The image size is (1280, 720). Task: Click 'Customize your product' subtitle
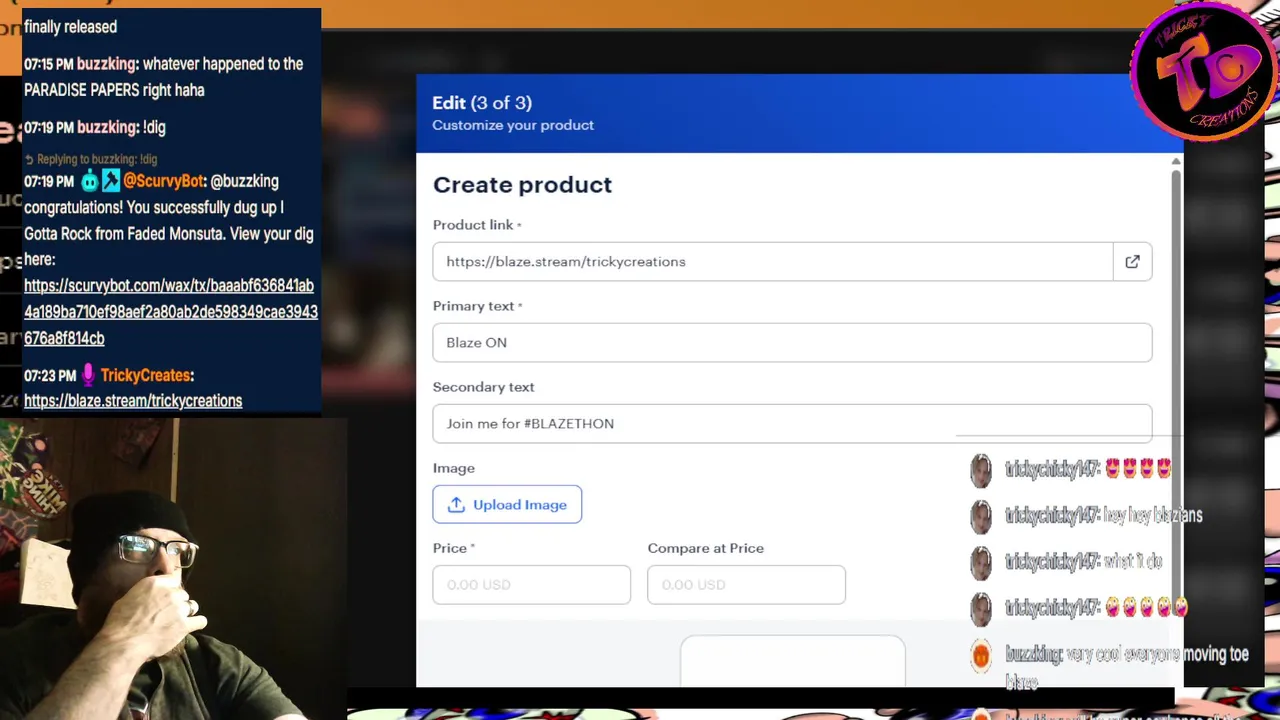[513, 125]
